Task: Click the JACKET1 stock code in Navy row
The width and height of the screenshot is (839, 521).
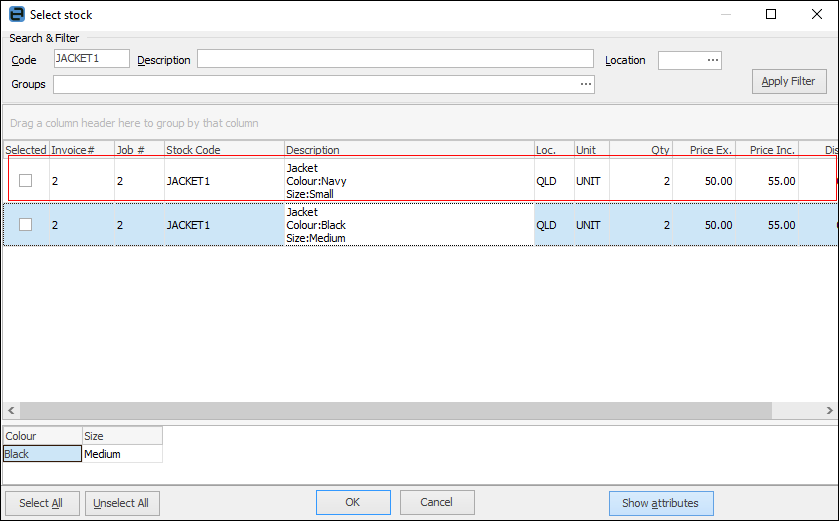Action: pos(188,181)
